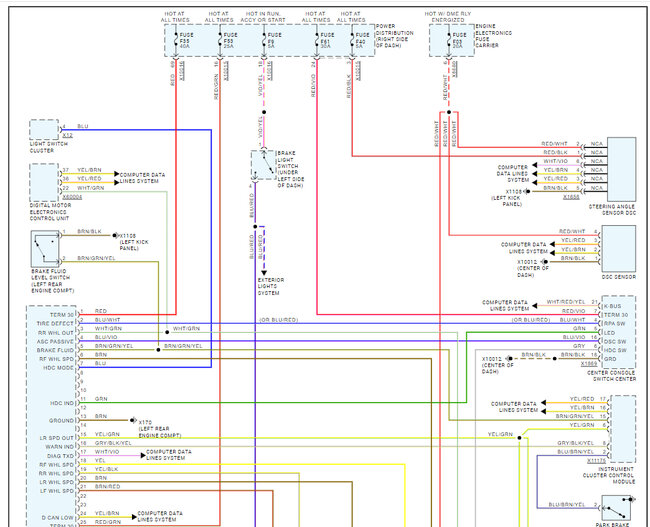Viewport: 650px width, 527px height.
Task: Click '(OR BLU/RED)' note in diagram center
Action: click(x=279, y=320)
